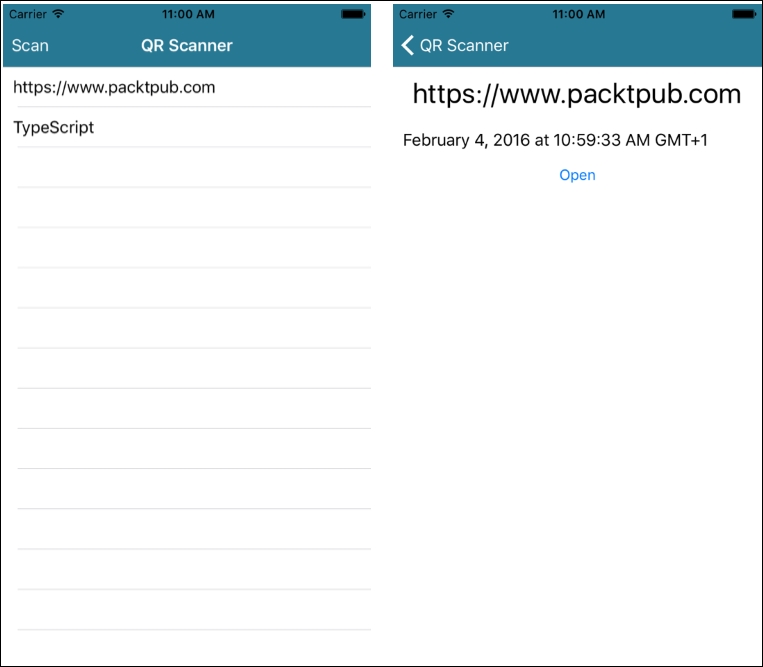The width and height of the screenshot is (763, 667).
Task: Tap the Scan button in the navigation bar
Action: click(30, 46)
